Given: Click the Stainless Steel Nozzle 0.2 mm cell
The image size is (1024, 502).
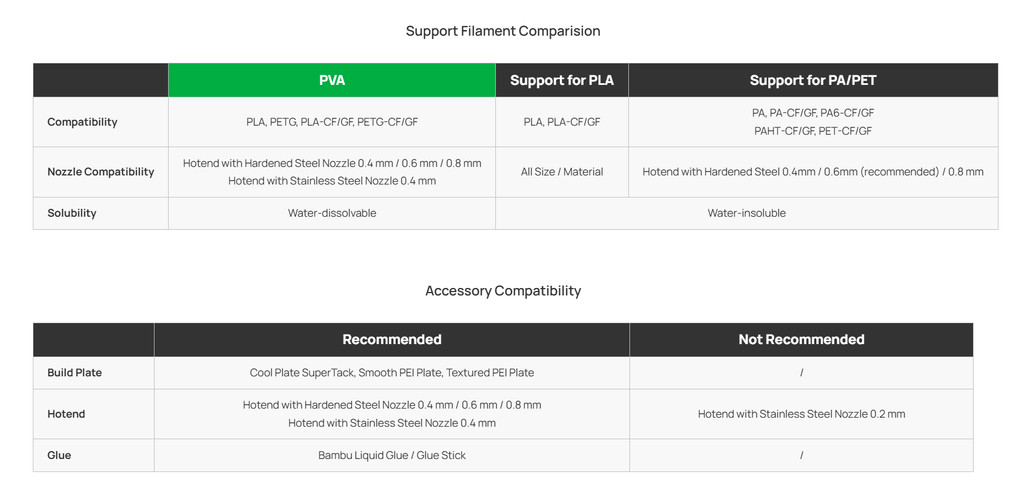Looking at the screenshot, I should (800, 414).
